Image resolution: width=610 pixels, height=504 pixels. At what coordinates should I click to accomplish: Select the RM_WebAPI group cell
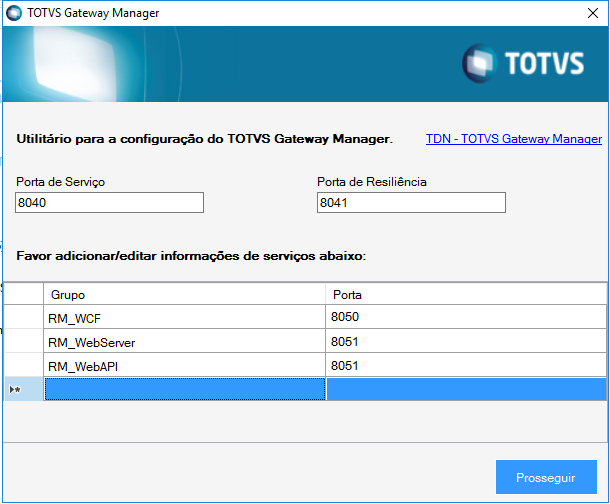point(184,365)
